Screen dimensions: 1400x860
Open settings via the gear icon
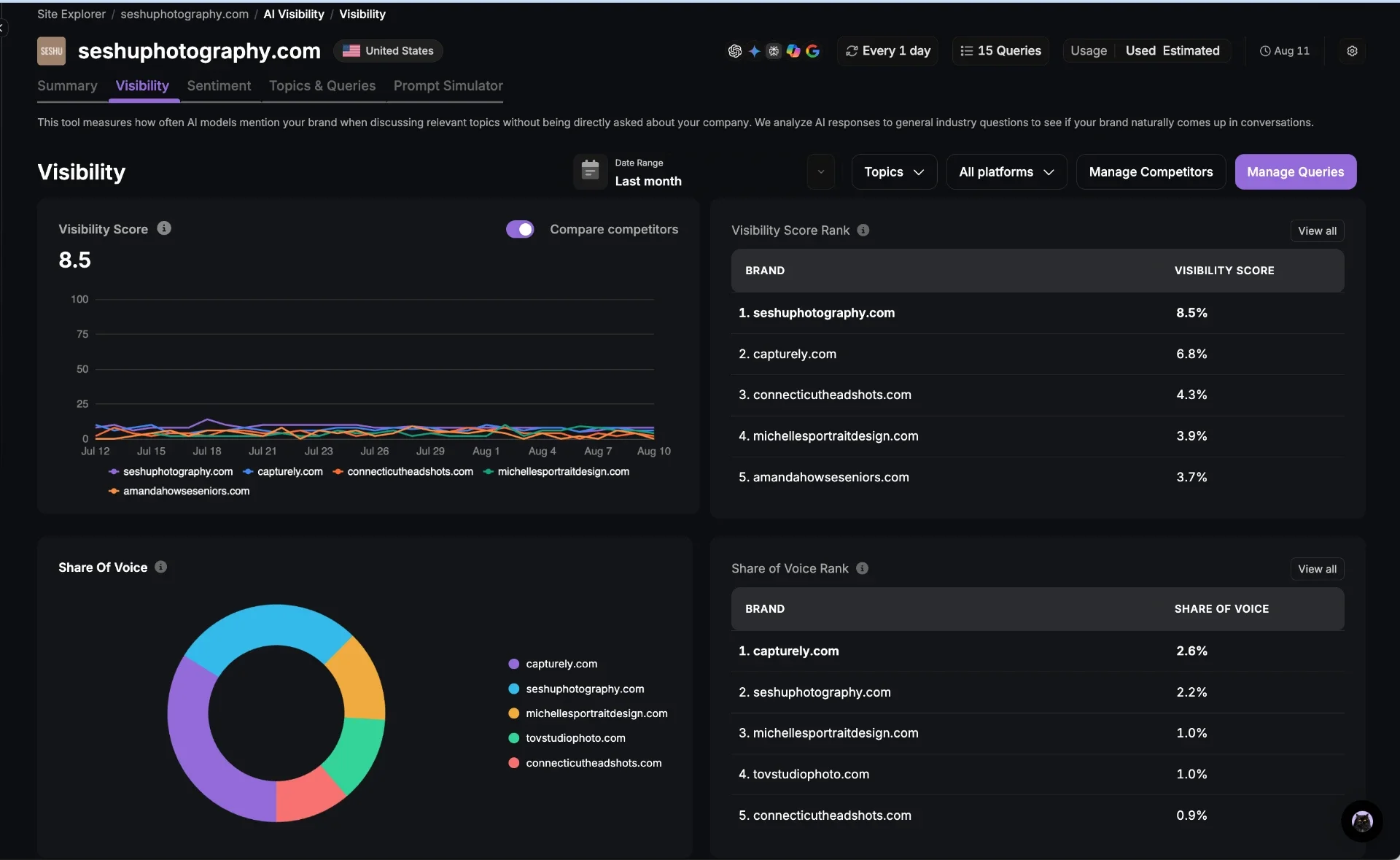[x=1352, y=51]
